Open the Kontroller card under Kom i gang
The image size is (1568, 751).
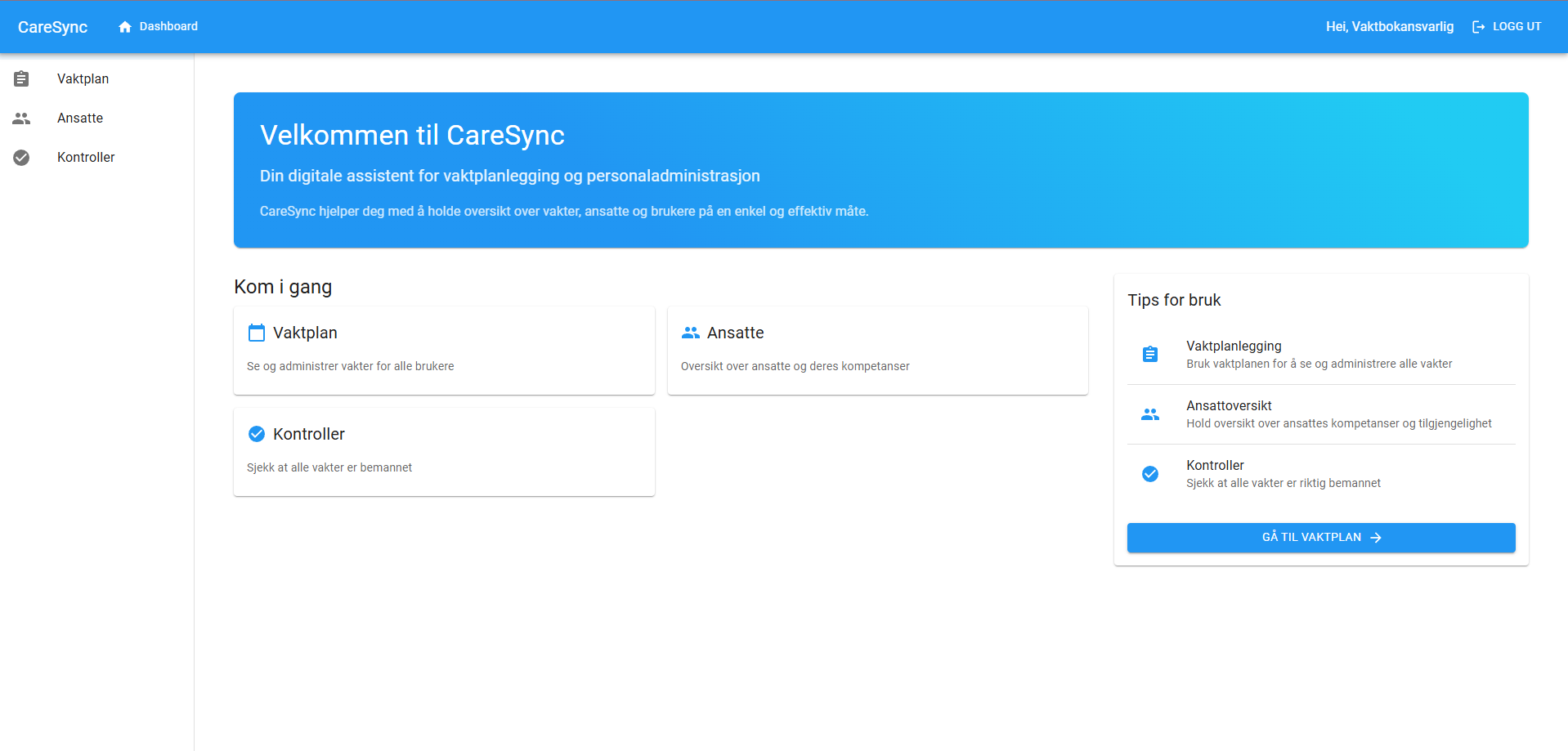(444, 451)
